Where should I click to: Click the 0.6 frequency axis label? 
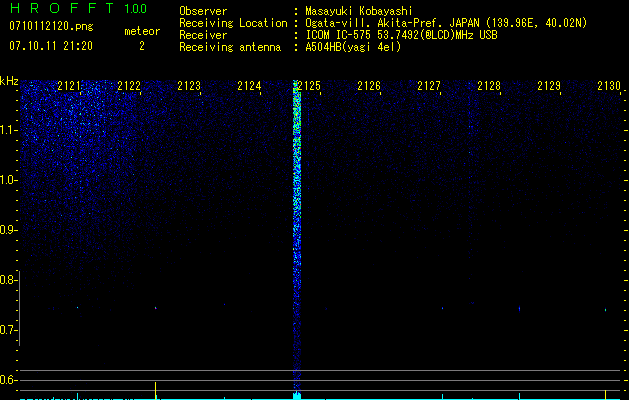point(8,380)
